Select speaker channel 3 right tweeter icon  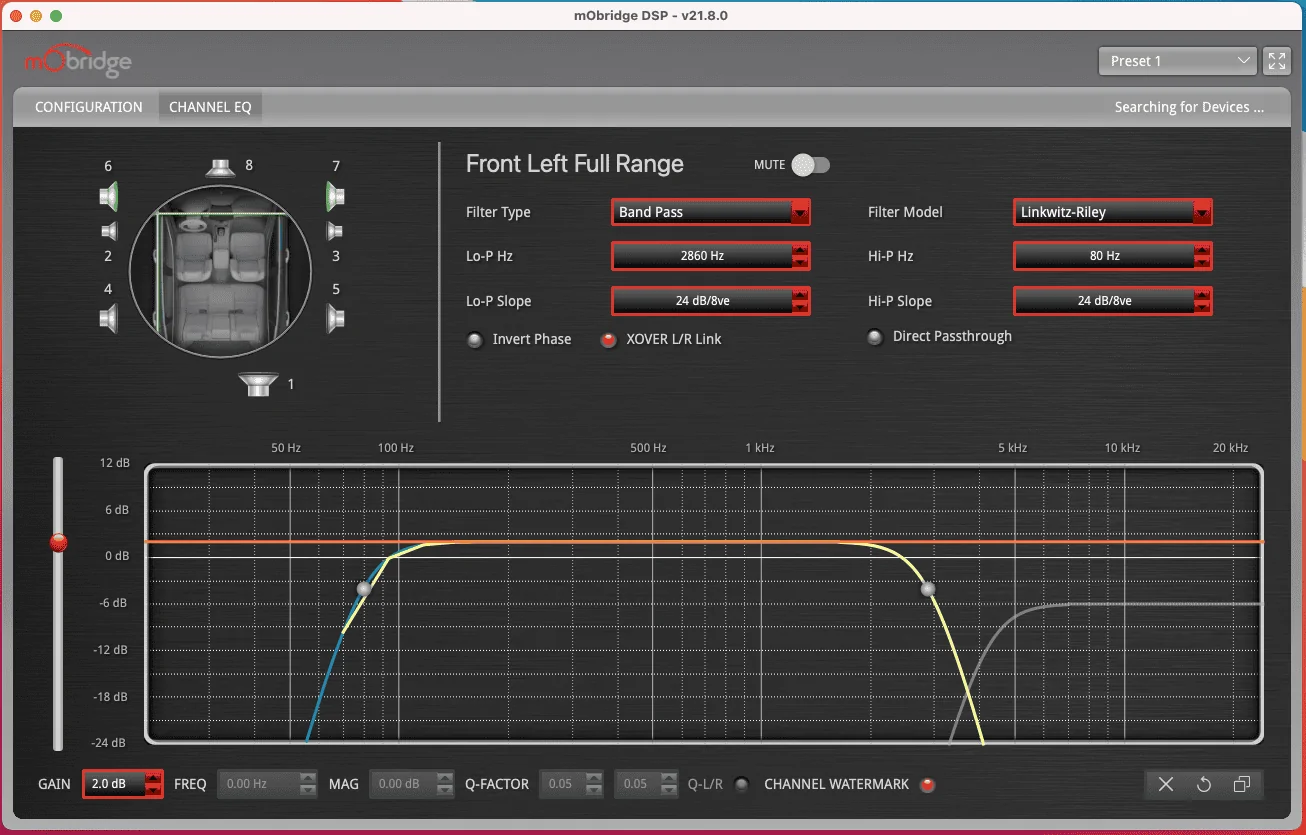tap(335, 232)
